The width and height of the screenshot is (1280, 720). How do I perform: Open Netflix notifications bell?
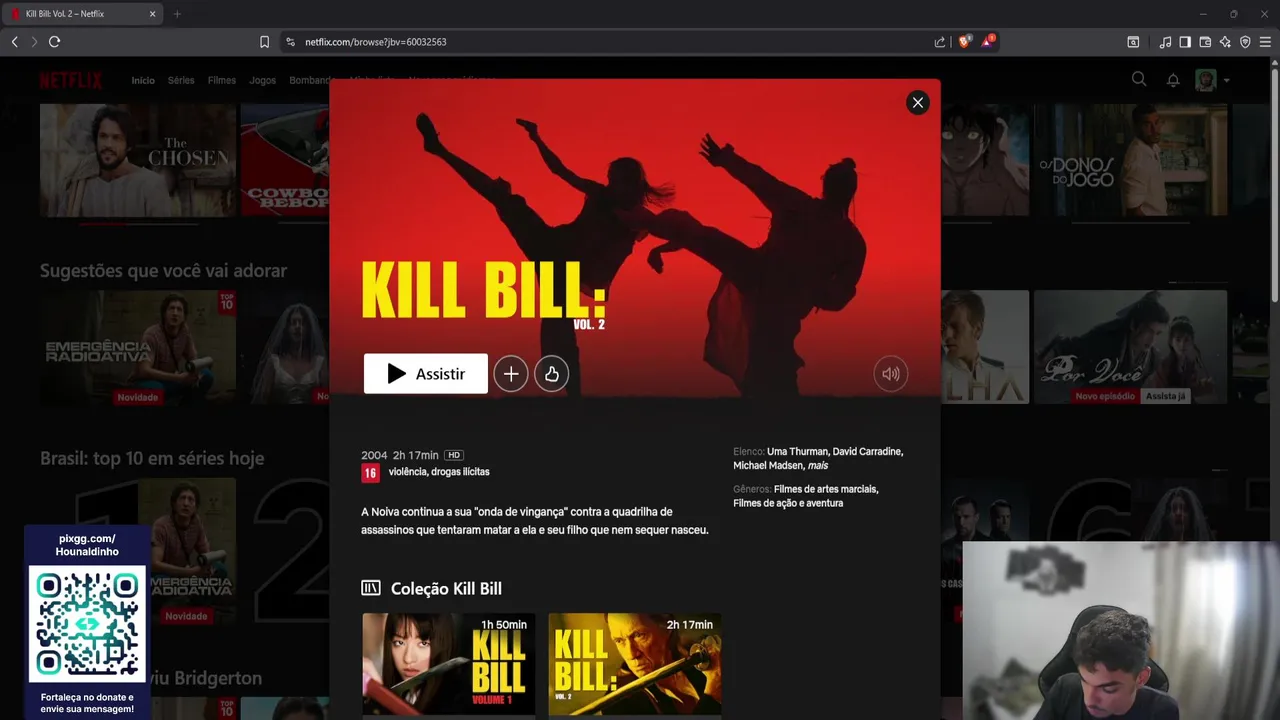[1173, 80]
